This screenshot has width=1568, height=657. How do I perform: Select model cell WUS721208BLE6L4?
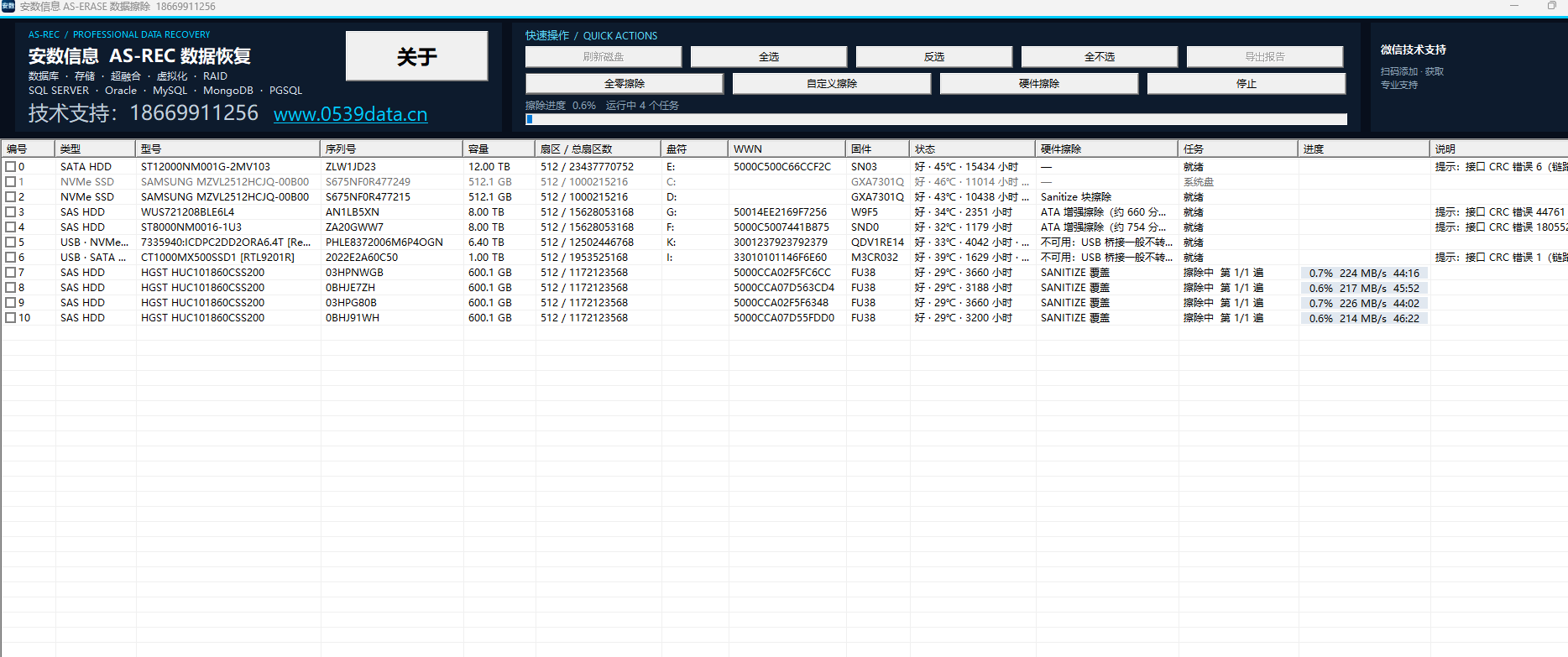(188, 212)
